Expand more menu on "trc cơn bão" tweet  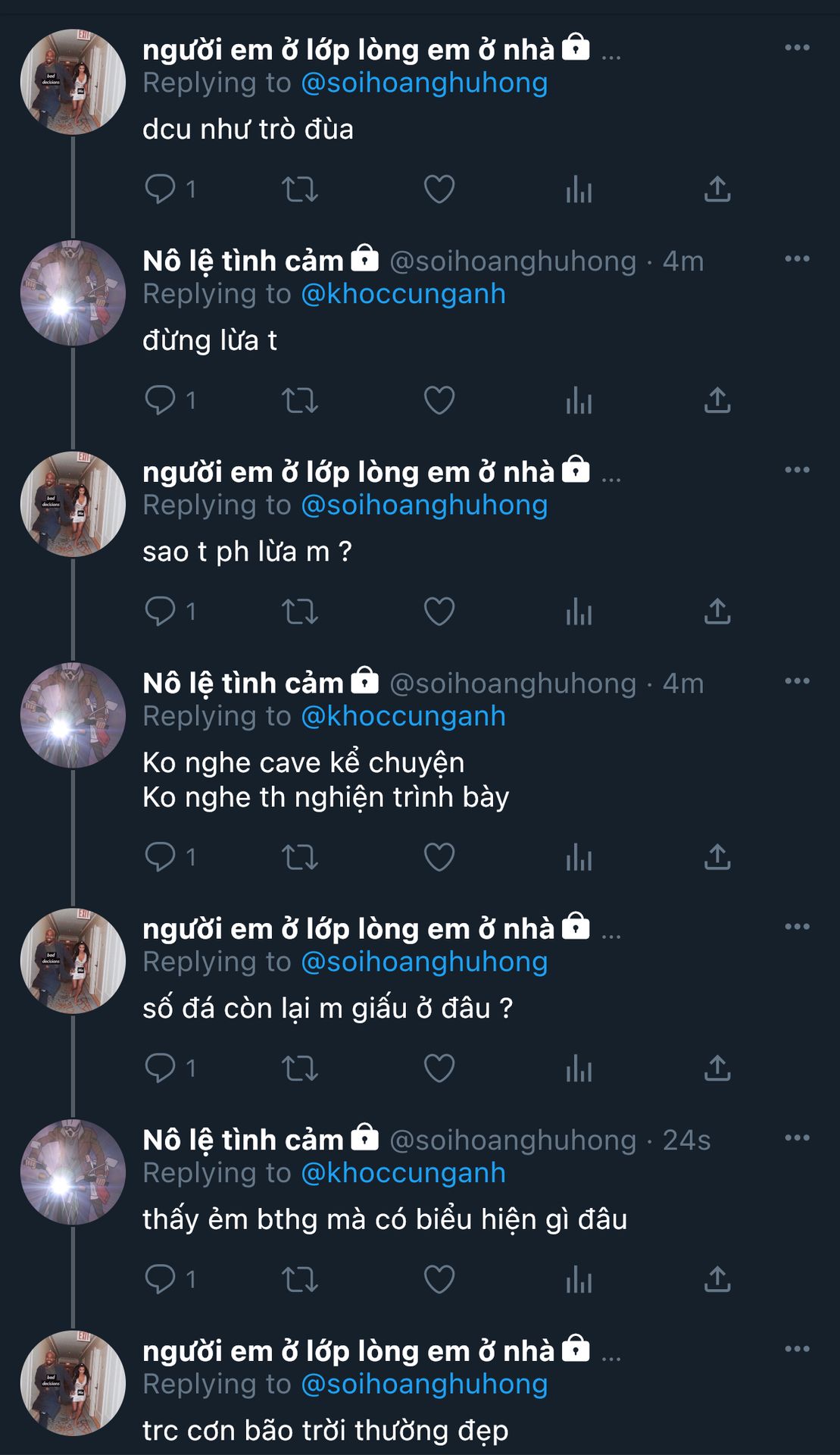(797, 1349)
